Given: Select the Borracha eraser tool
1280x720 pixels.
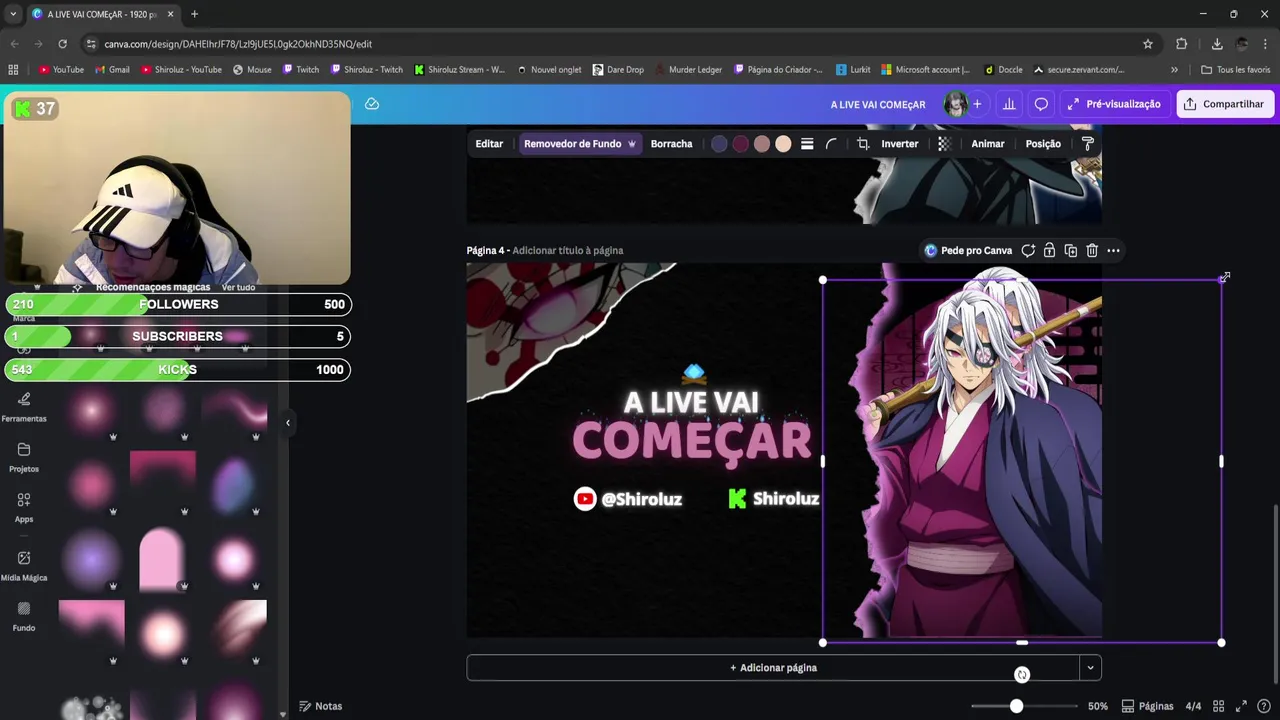Looking at the screenshot, I should [671, 144].
